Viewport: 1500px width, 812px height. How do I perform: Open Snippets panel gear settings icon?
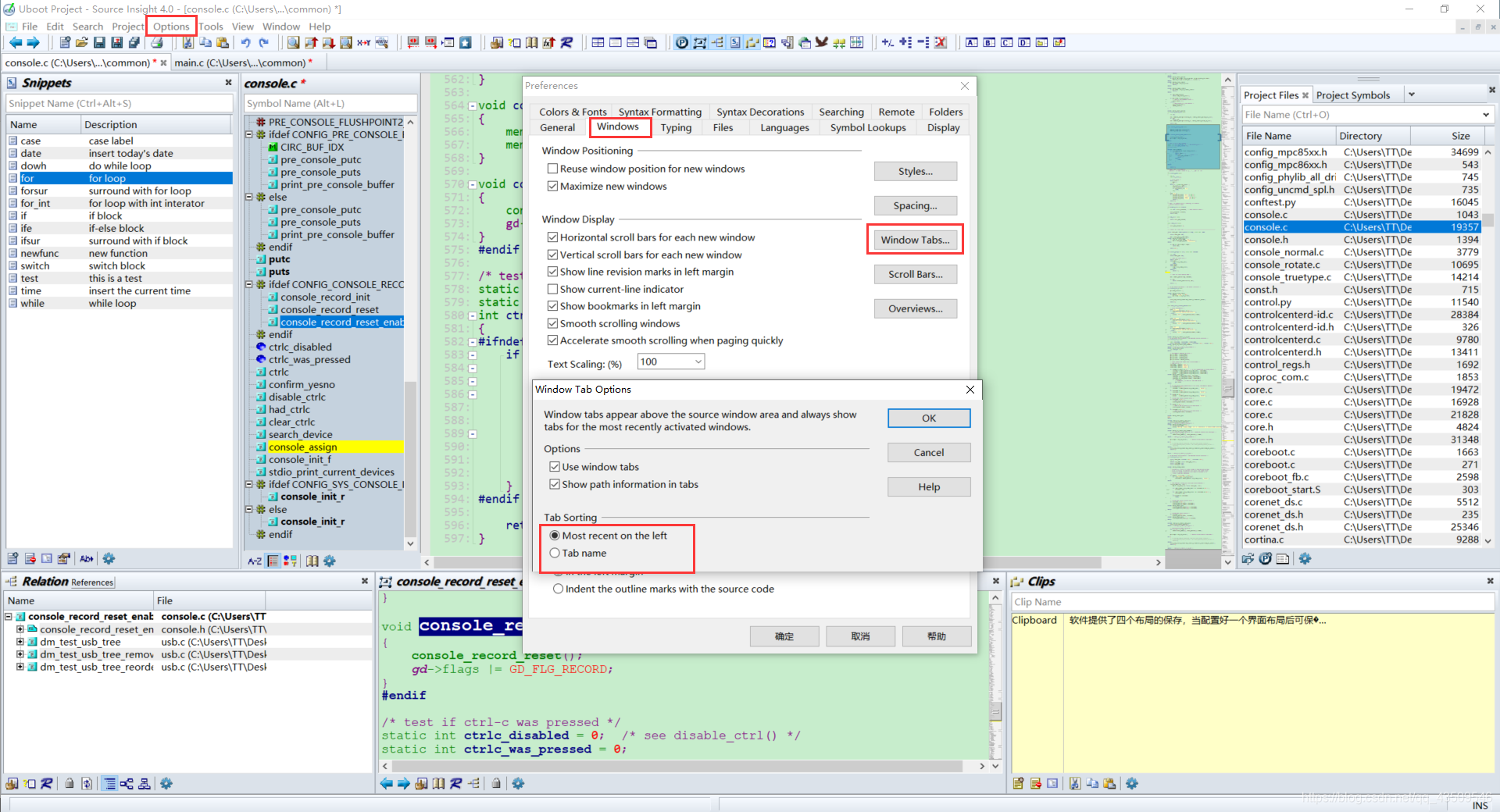point(109,559)
